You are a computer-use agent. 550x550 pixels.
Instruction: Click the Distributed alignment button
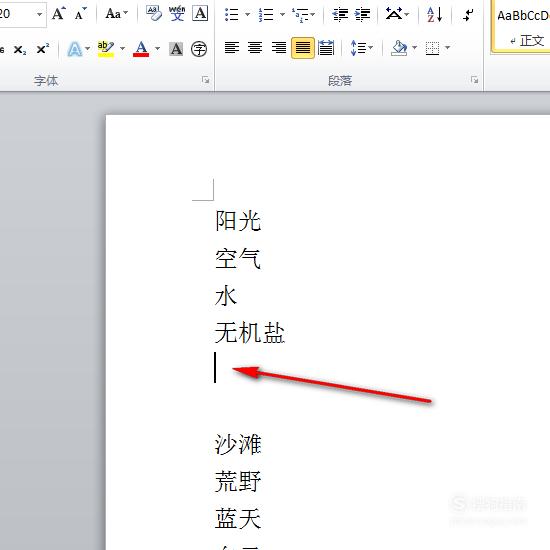[326, 47]
